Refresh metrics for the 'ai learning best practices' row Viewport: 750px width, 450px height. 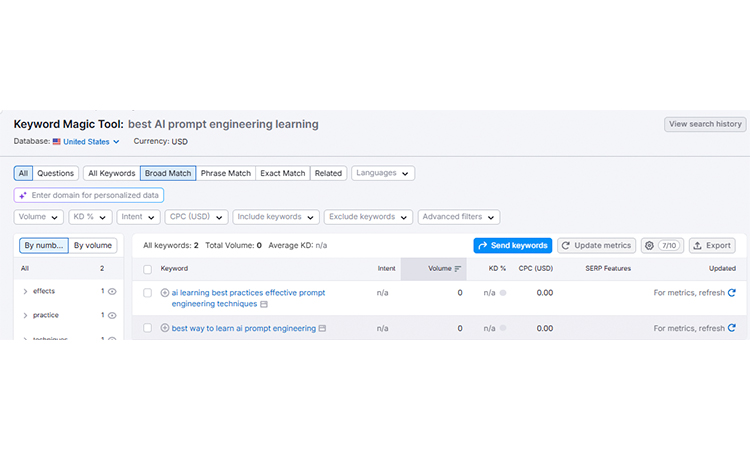point(731,293)
